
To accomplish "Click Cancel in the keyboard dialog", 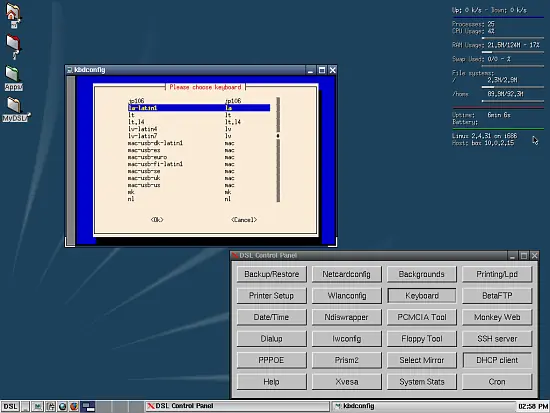I will [x=244, y=220].
